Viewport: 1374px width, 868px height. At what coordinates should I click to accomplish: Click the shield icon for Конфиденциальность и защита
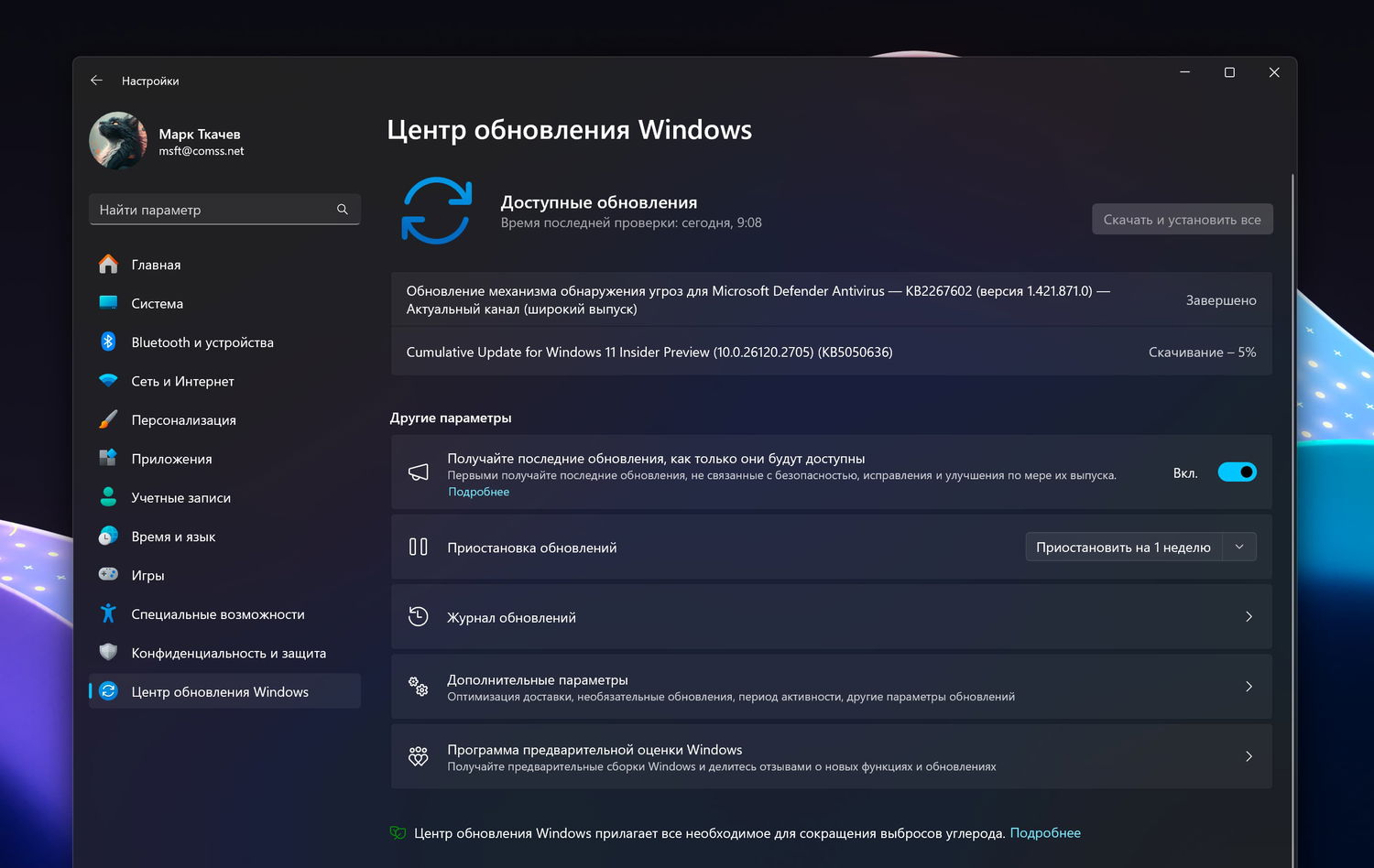(x=108, y=653)
